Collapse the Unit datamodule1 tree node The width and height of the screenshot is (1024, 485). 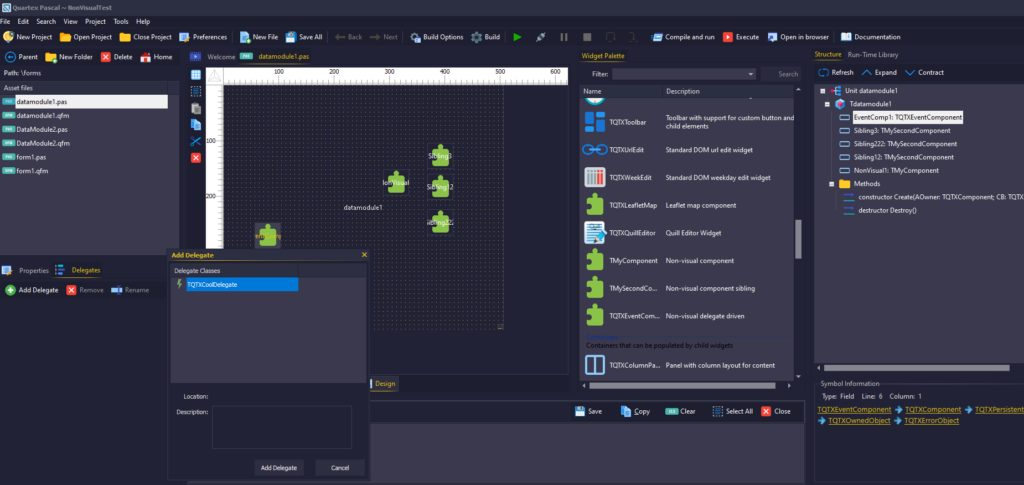pyautogui.click(x=822, y=91)
